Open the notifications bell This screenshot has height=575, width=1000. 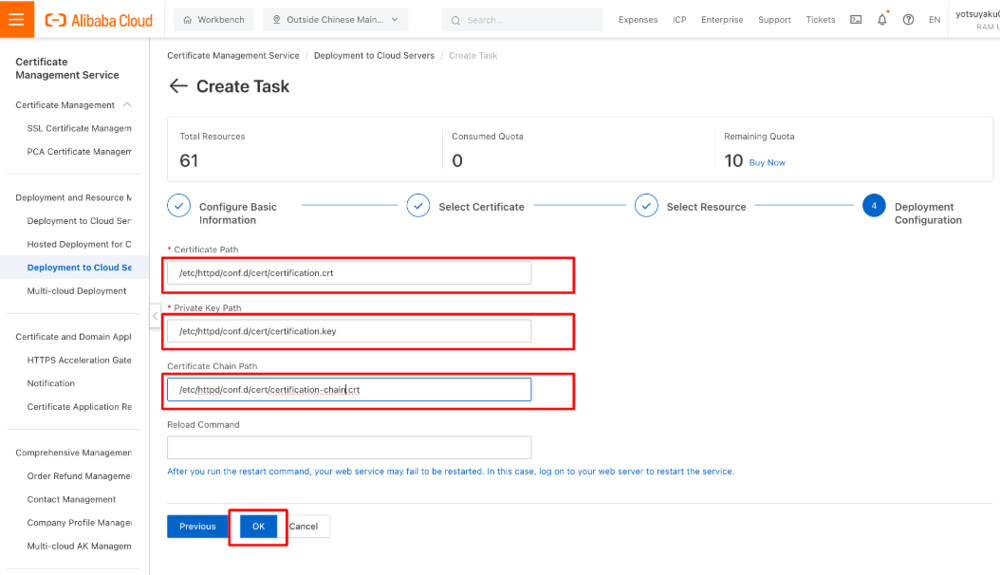click(882, 20)
